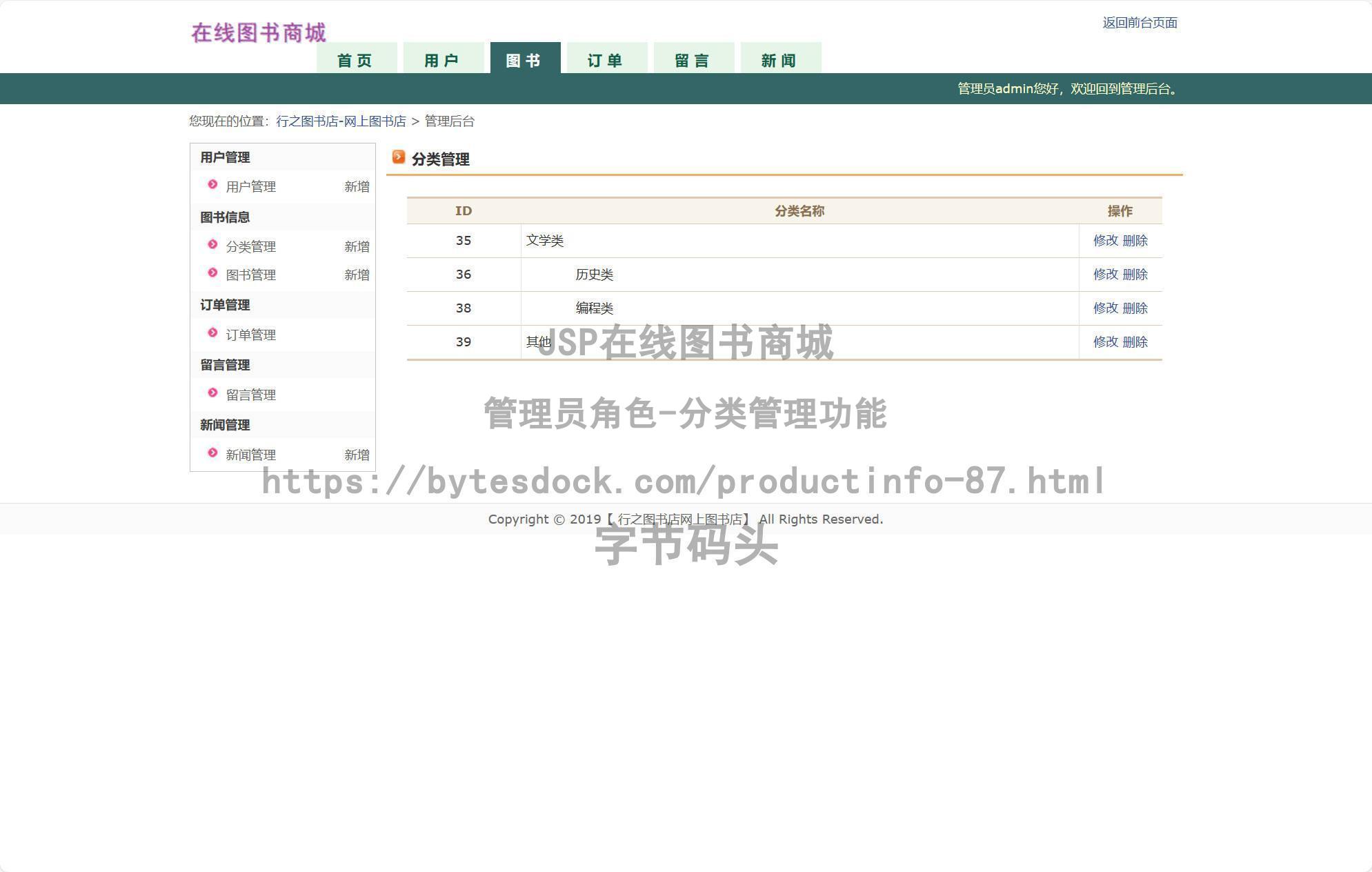Click the 操作 column header
The width and height of the screenshot is (1372, 872).
[1120, 211]
